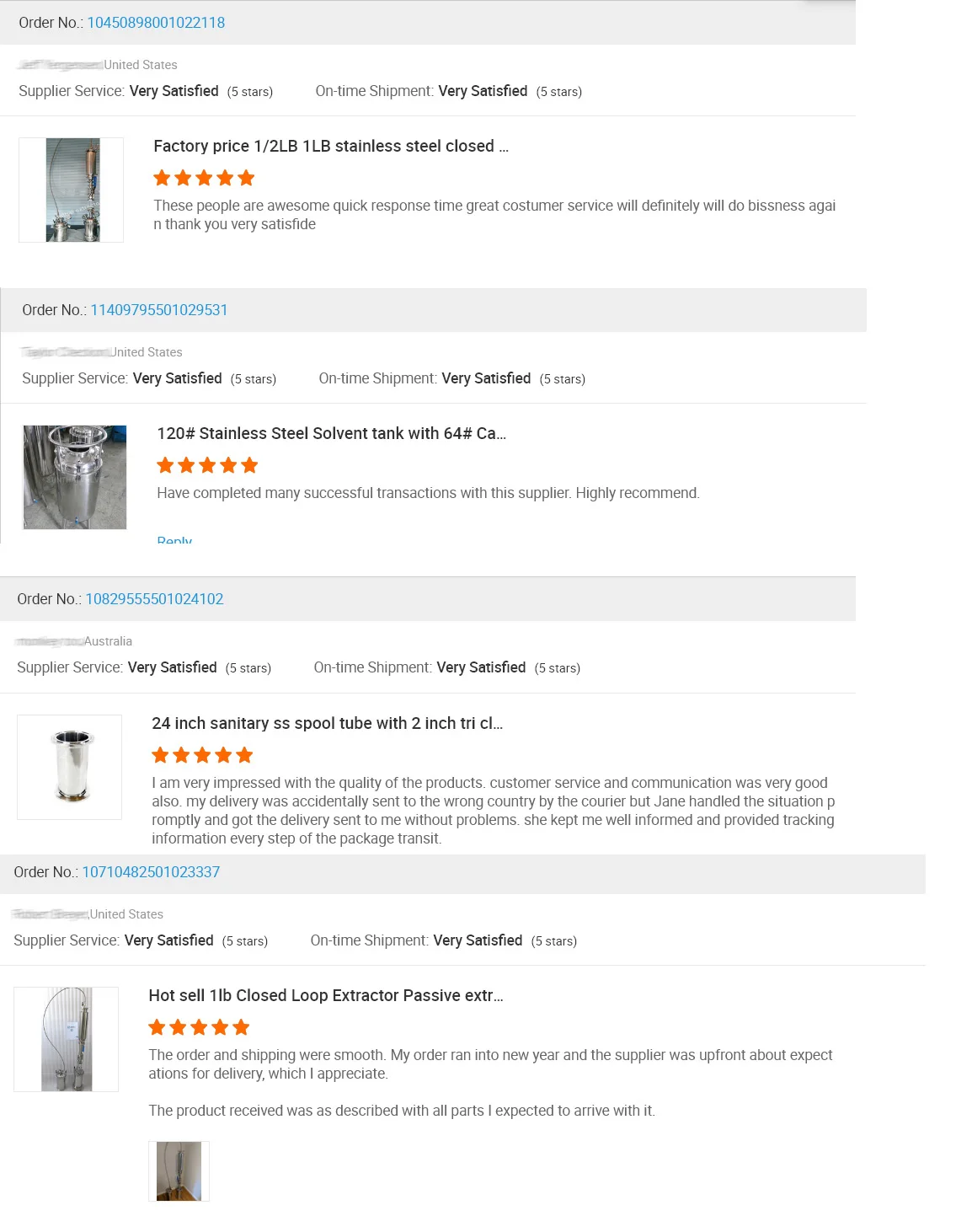
Task: Open the 24 inch sanitary ss spool tube title
Action: (327, 723)
